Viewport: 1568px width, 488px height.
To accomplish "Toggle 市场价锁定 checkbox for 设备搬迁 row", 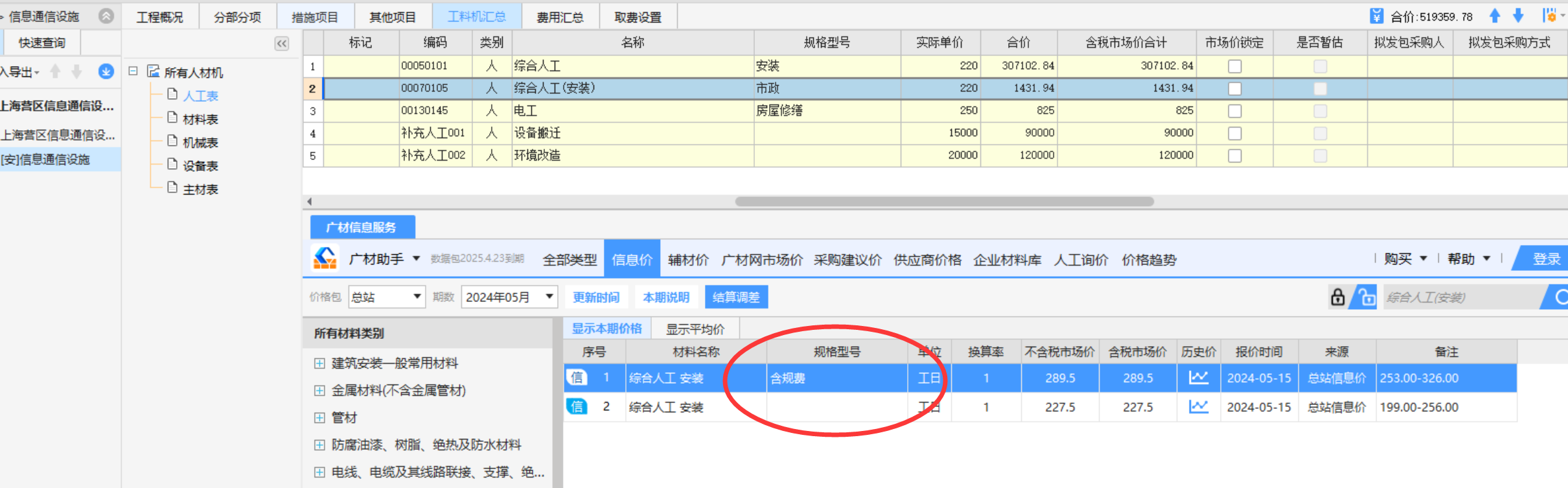I will [x=1235, y=134].
